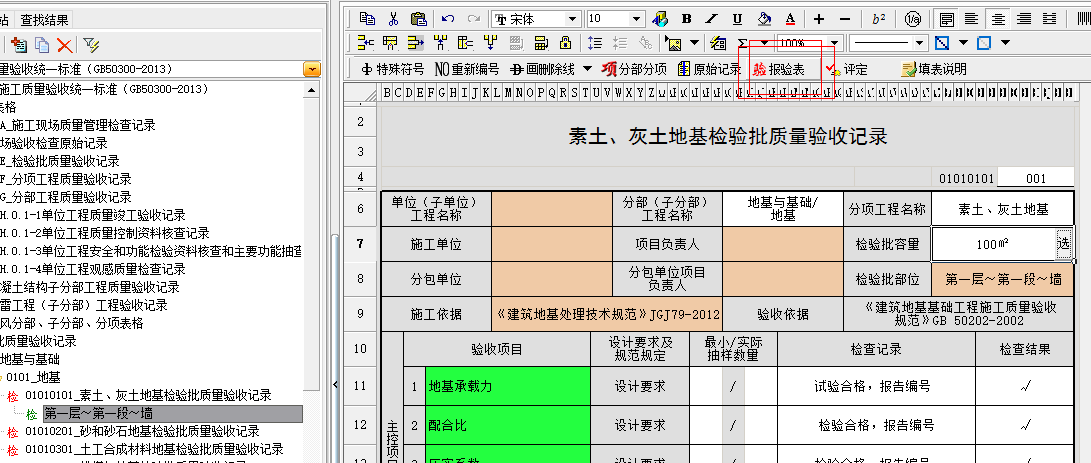The image size is (1091, 463).
Task: Open the font name dropdown
Action: (x=572, y=18)
